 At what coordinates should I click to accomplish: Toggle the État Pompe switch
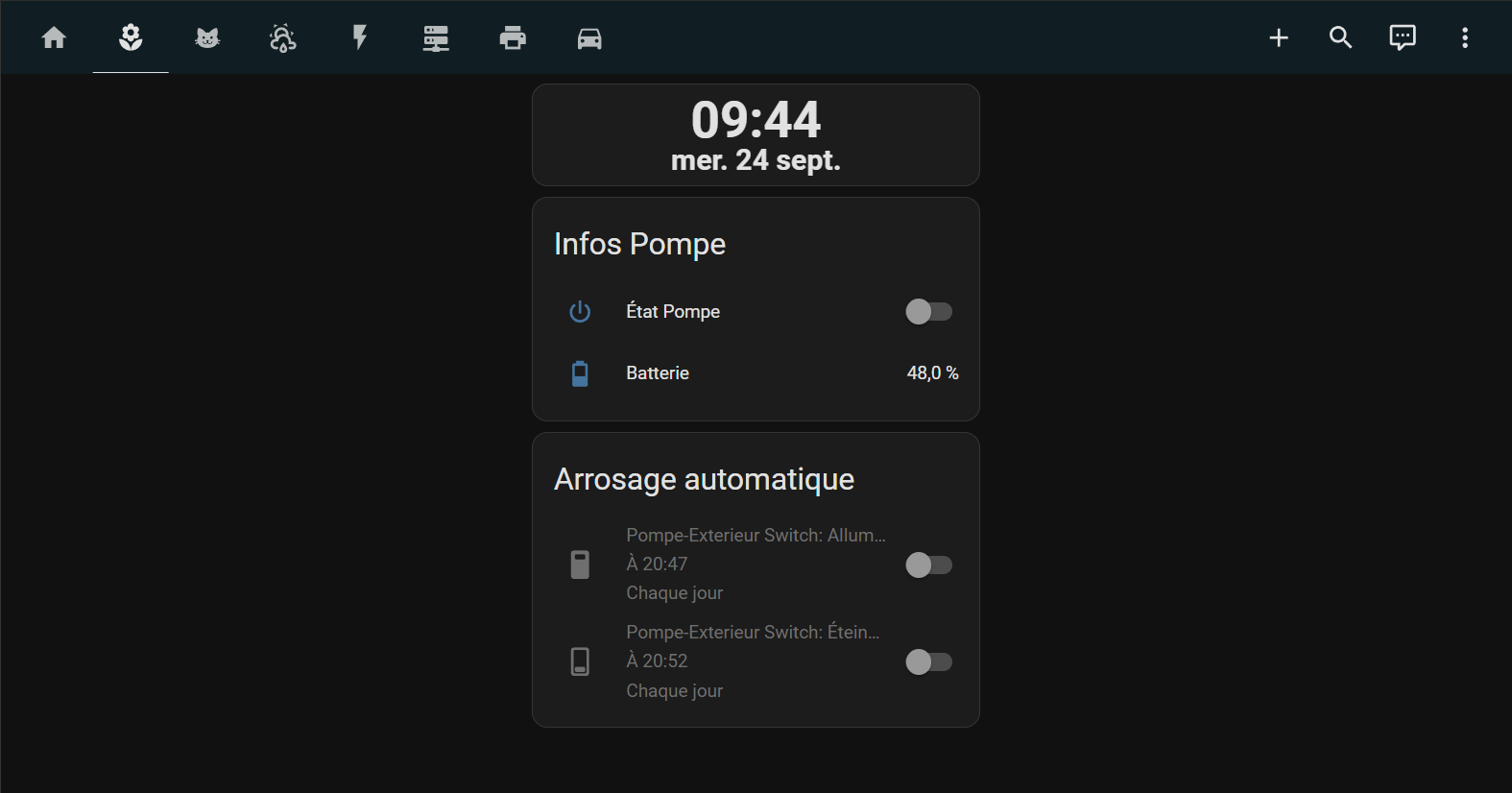(x=928, y=311)
